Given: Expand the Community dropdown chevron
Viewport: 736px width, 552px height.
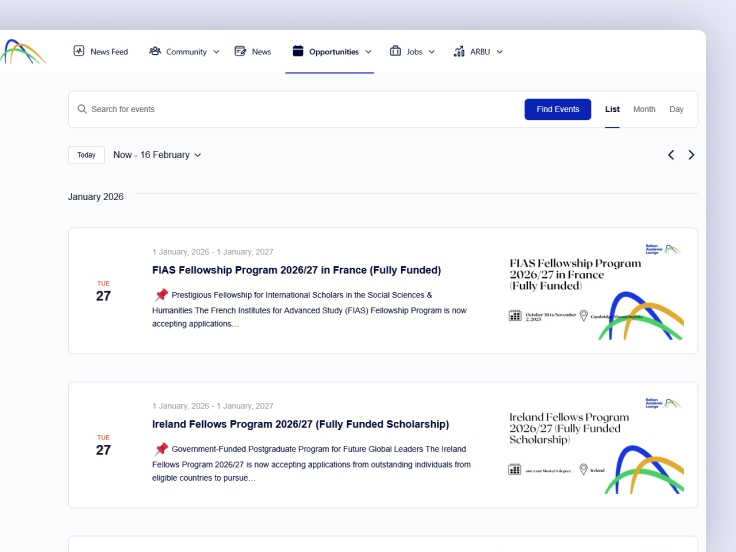Looking at the screenshot, I should [216, 52].
